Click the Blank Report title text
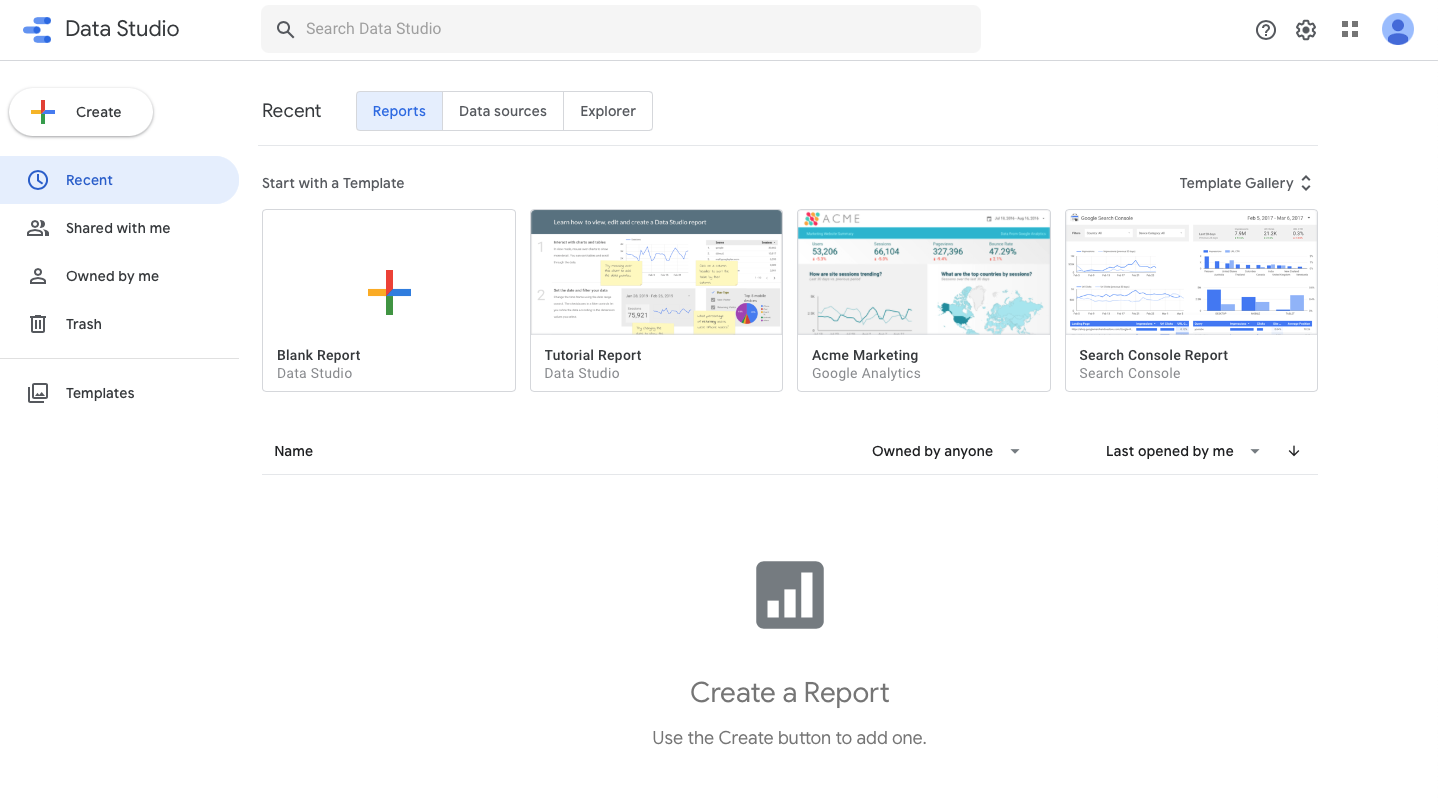Image resolution: width=1438 pixels, height=808 pixels. [x=319, y=355]
